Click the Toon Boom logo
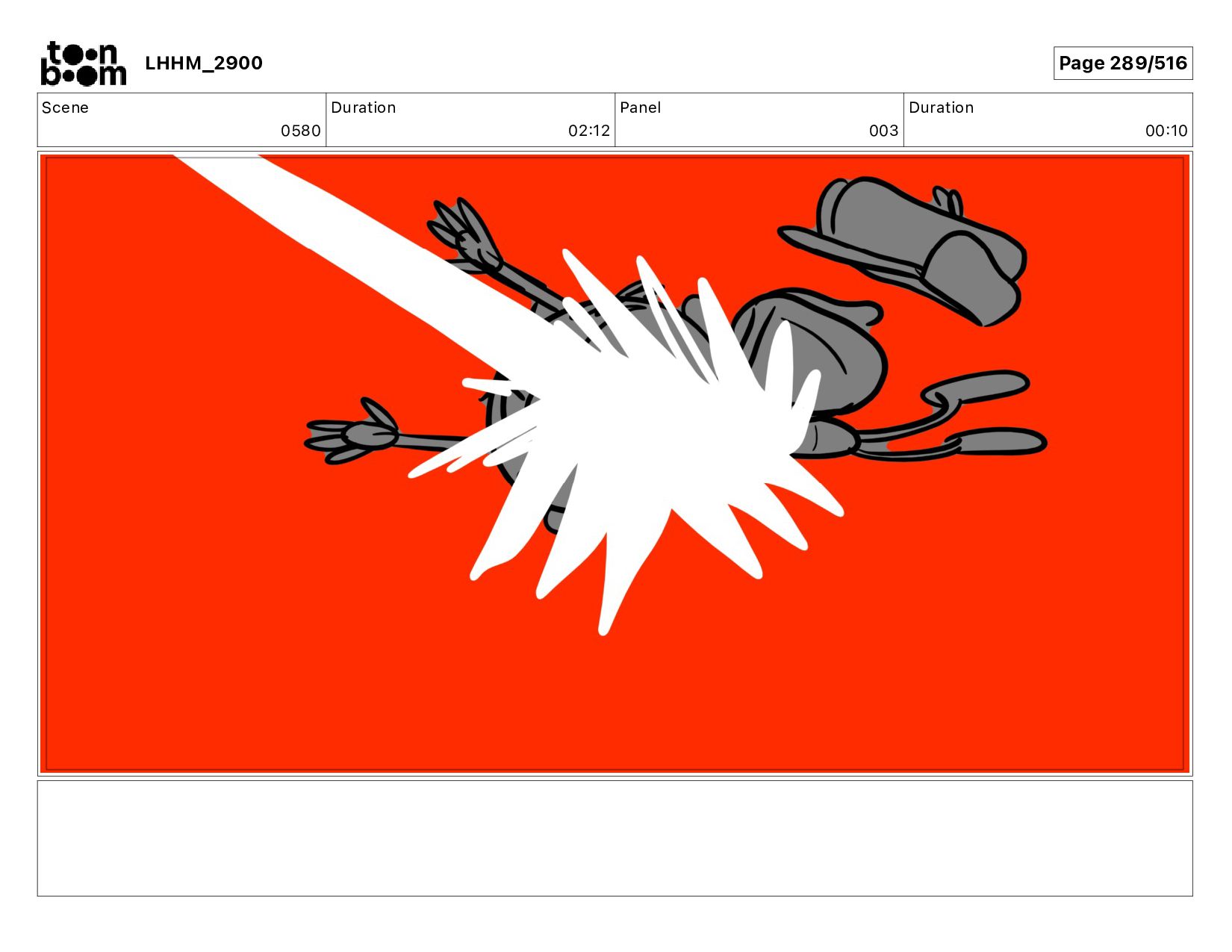 (83, 63)
